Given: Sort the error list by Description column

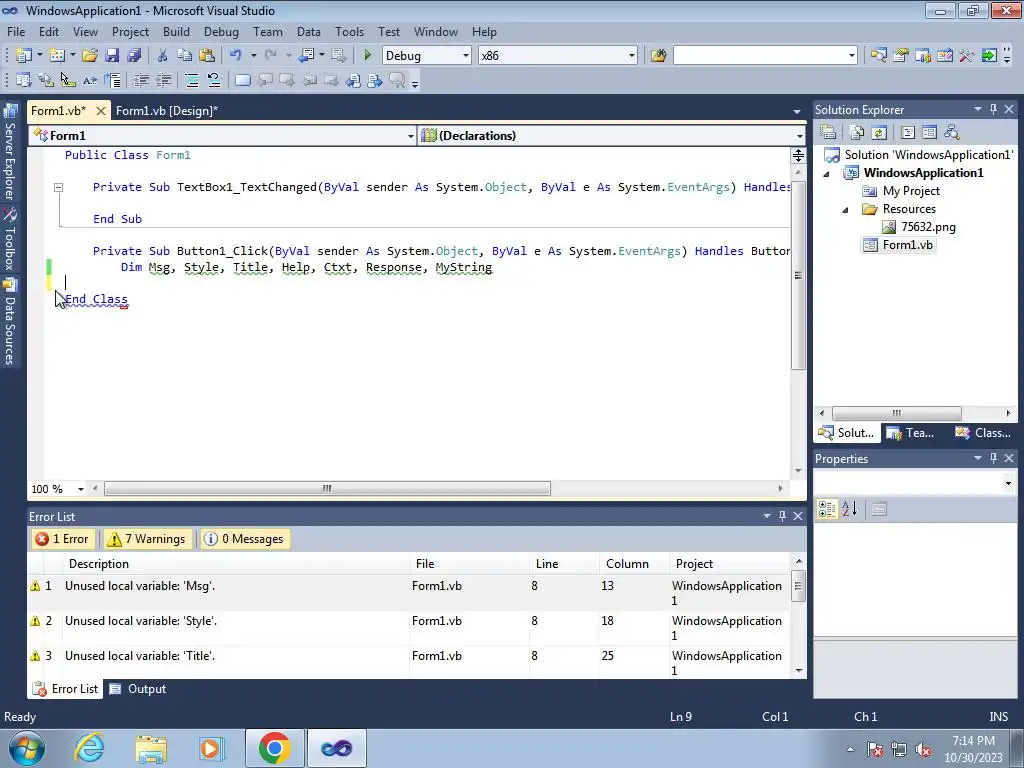Looking at the screenshot, I should [236, 564].
